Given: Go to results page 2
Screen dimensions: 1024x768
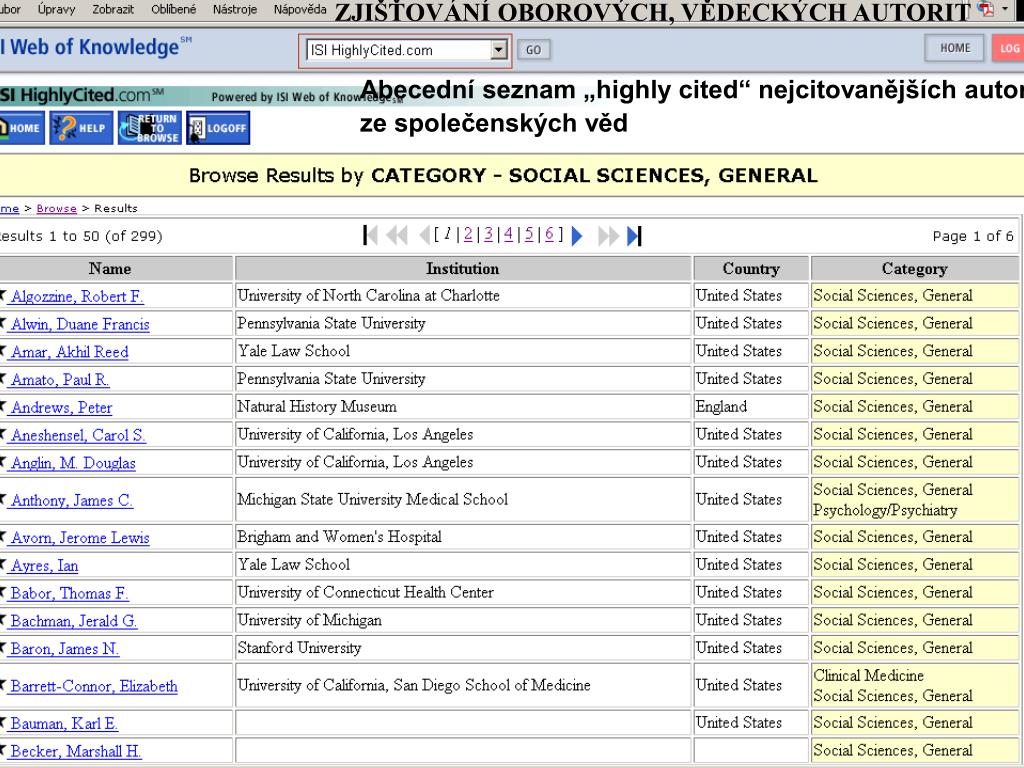Looking at the screenshot, I should (468, 234).
